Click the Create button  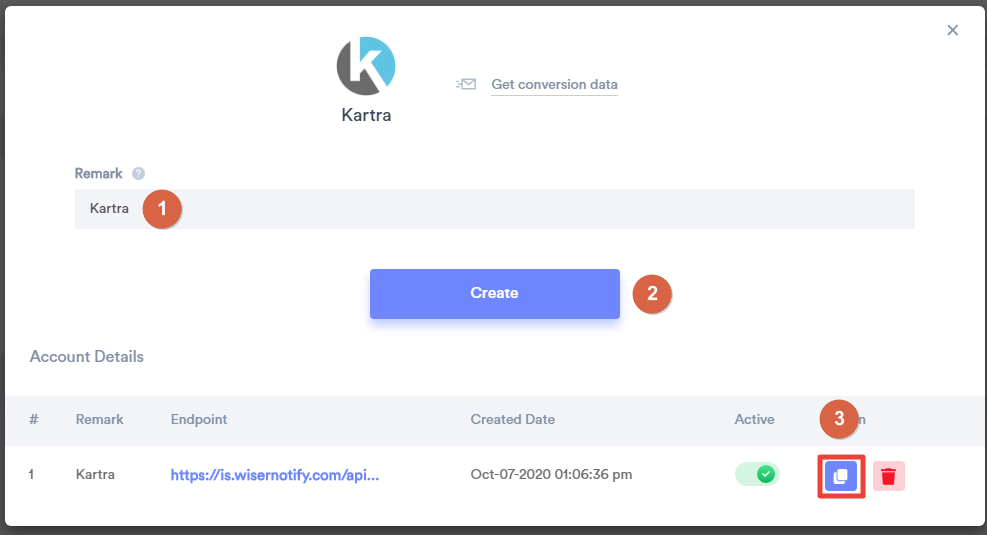tap(495, 293)
